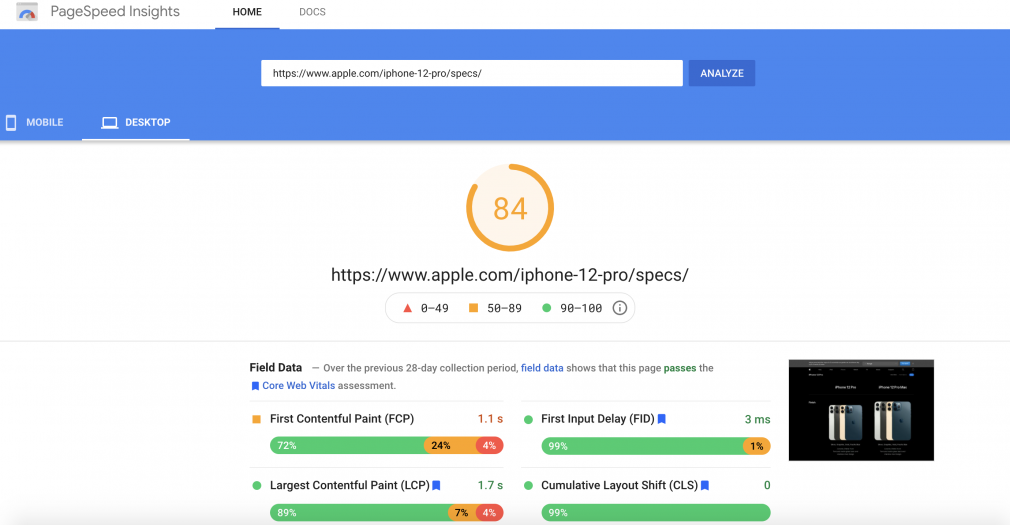
Task: Click the 'First Contentful Paint (FCP)' label
Action: (342, 419)
